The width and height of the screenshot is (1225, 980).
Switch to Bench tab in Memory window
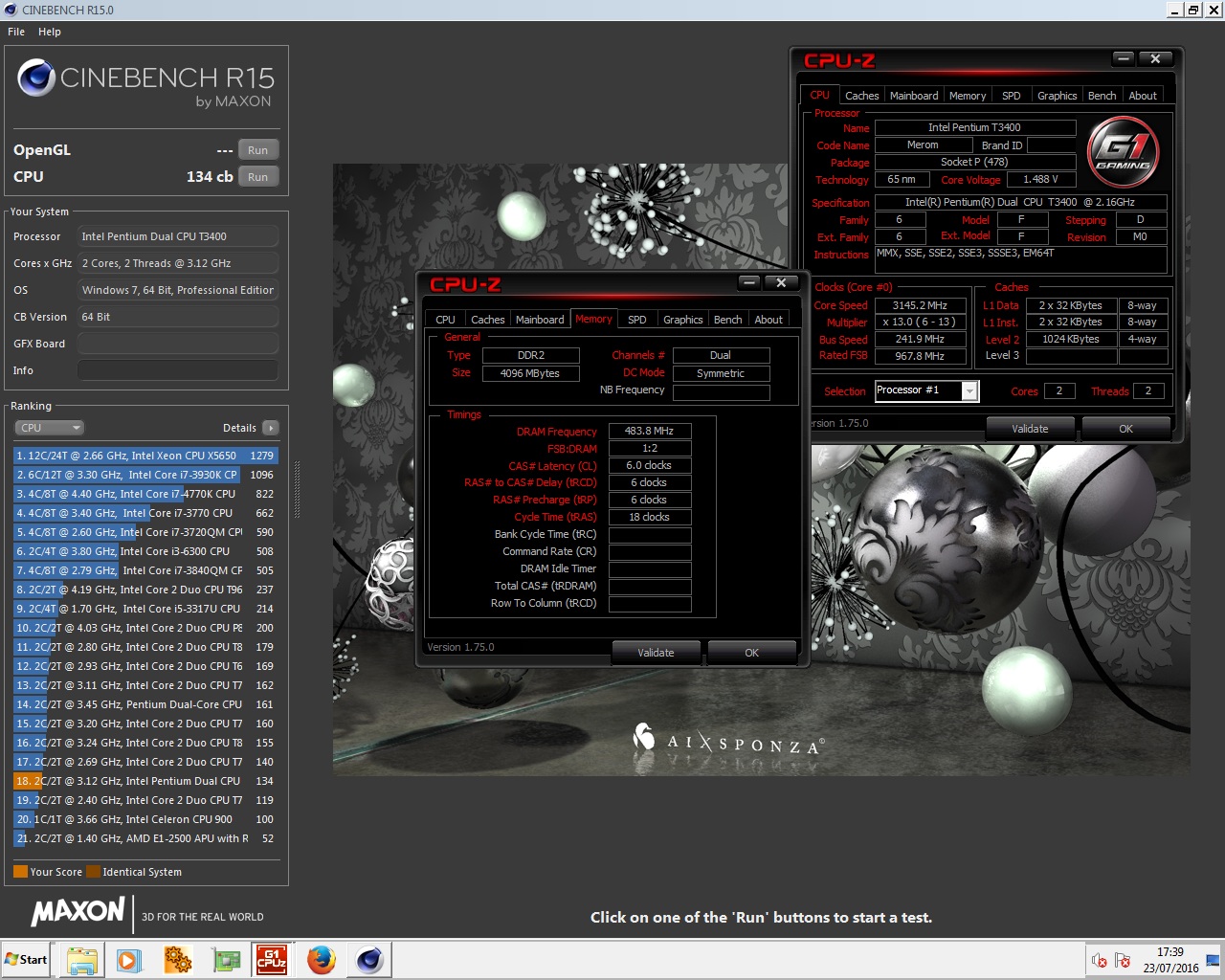(728, 320)
